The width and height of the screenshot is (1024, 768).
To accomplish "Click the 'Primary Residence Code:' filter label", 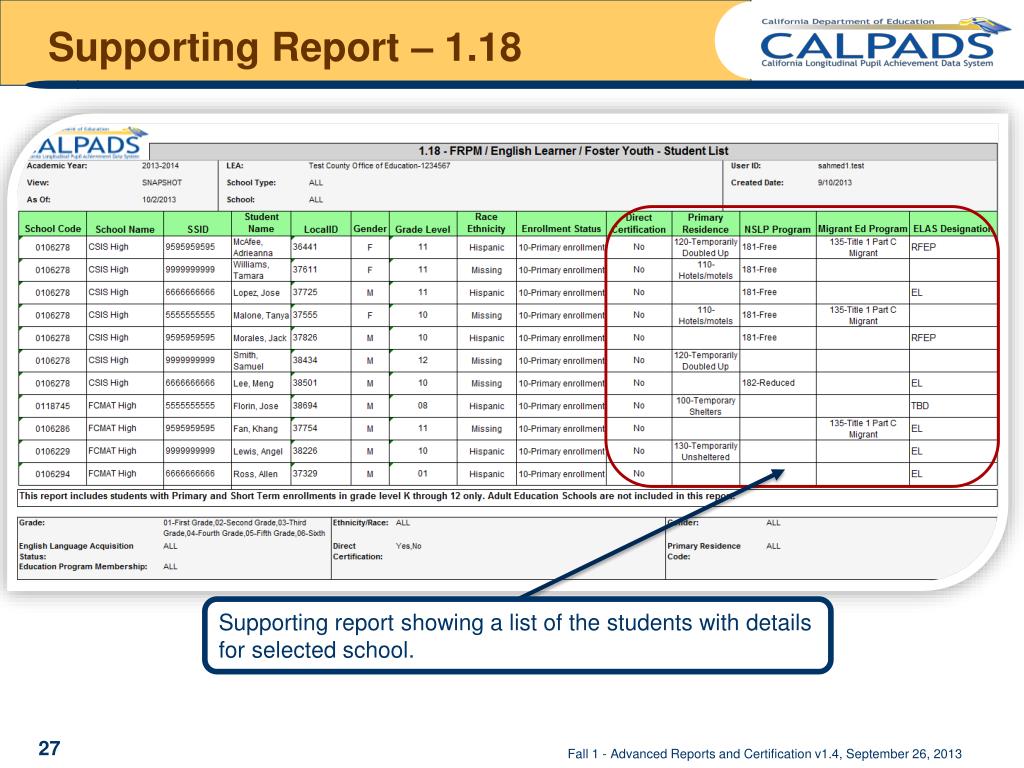I will pyautogui.click(x=703, y=551).
